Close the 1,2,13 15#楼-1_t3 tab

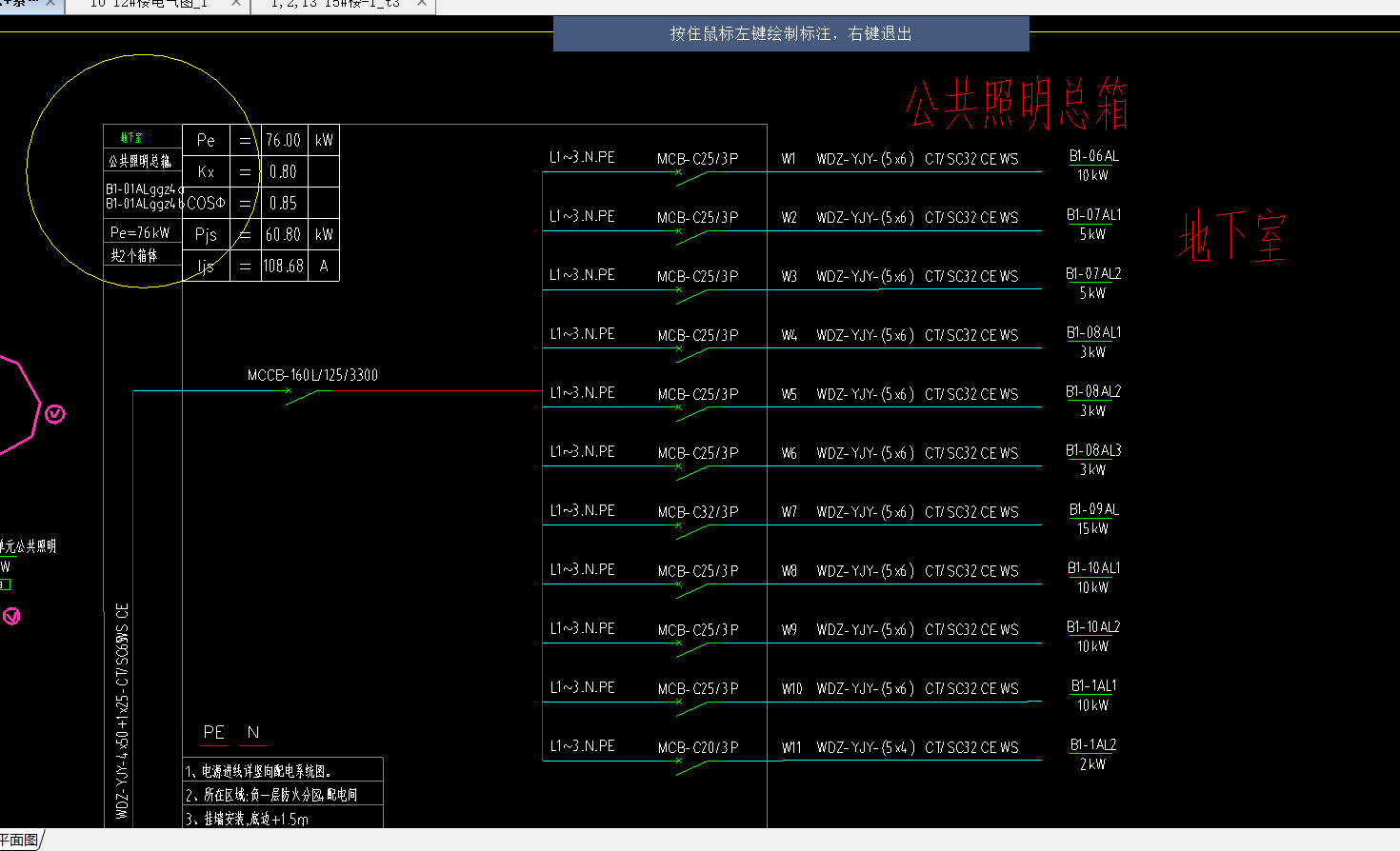coord(422,4)
